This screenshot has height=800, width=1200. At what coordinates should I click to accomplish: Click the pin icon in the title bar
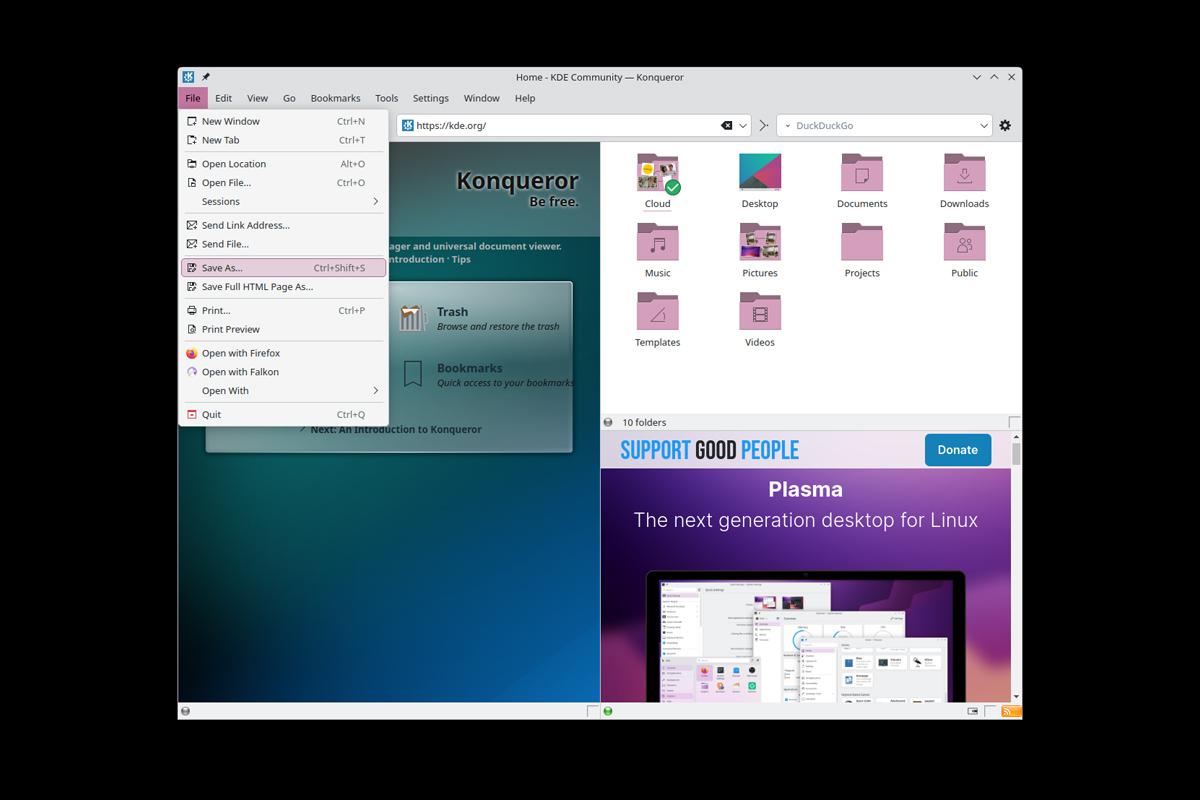tap(206, 77)
